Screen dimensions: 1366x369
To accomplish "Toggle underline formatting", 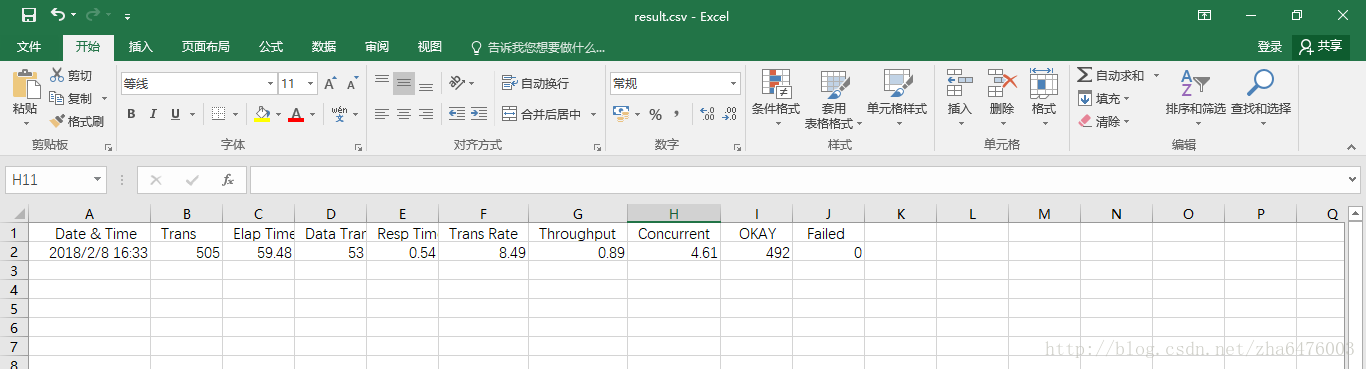I will coord(176,114).
